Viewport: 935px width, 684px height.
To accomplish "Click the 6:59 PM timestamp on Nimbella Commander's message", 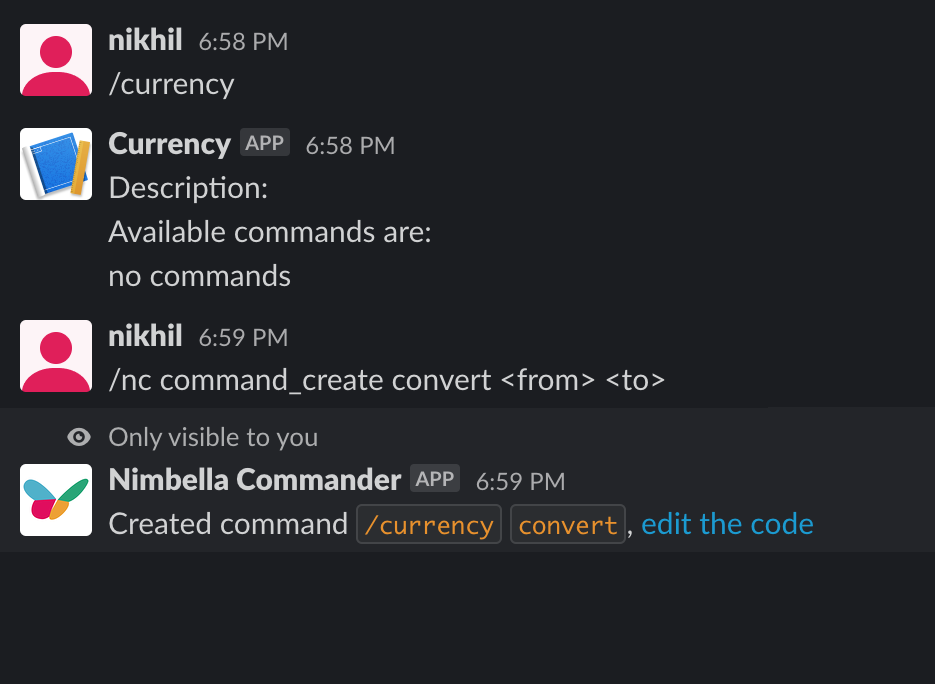I will click(520, 481).
